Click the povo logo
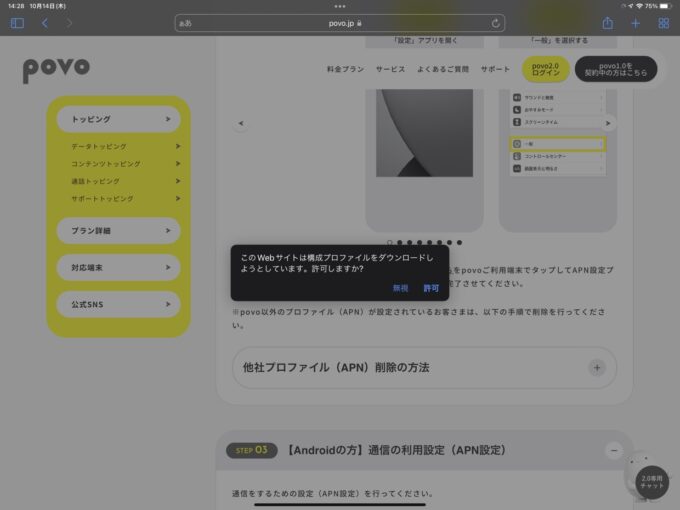The image size is (680, 510). [56, 70]
